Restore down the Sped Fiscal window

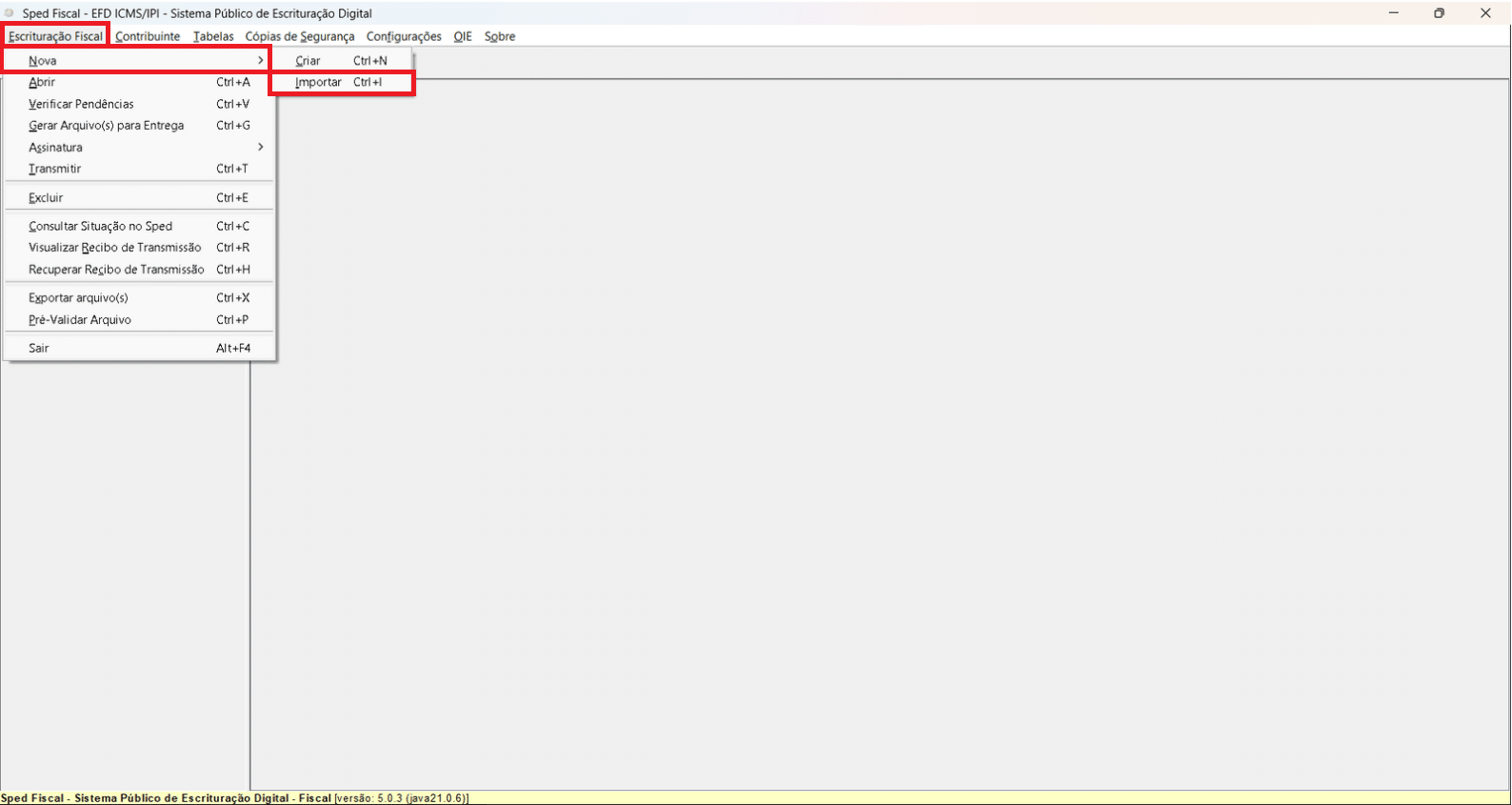[1439, 13]
